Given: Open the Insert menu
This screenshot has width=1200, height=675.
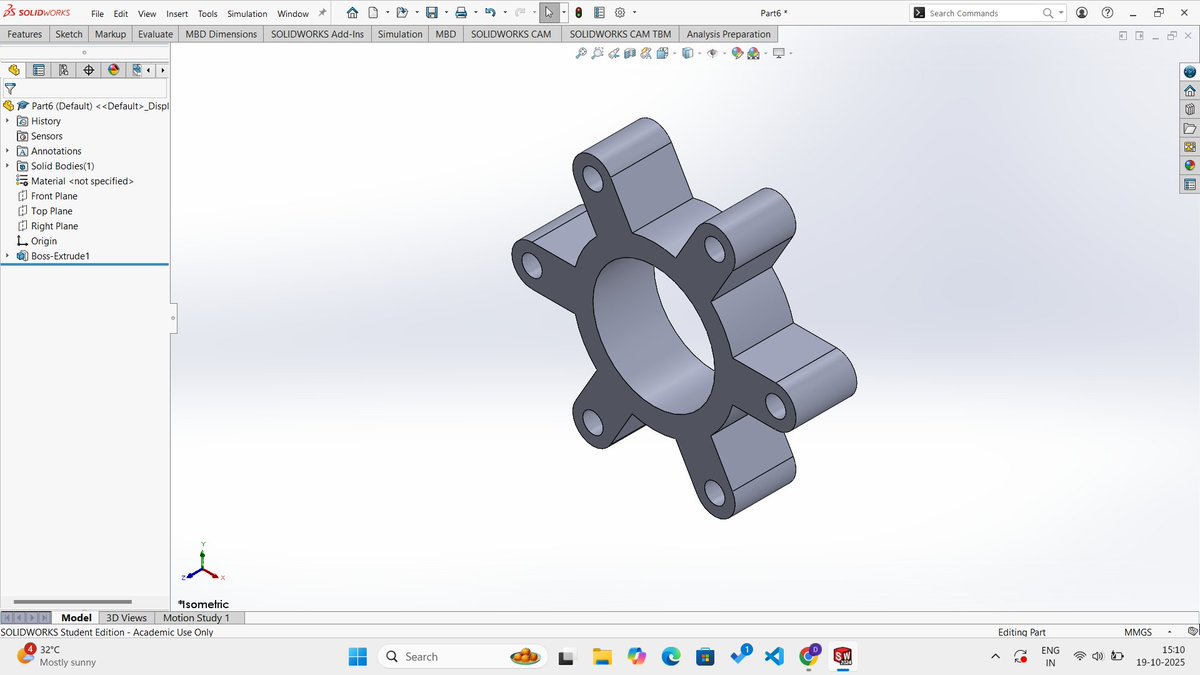Looking at the screenshot, I should (x=177, y=14).
